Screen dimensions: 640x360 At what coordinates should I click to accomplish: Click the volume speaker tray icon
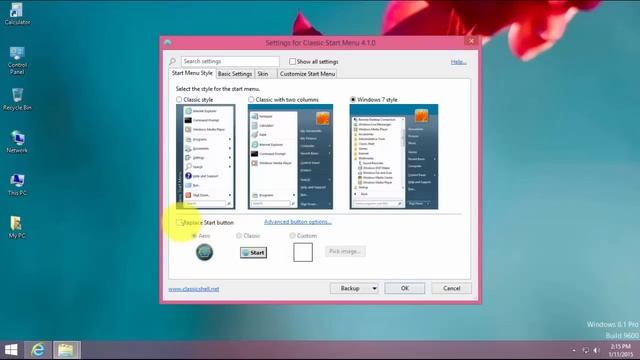coord(596,350)
